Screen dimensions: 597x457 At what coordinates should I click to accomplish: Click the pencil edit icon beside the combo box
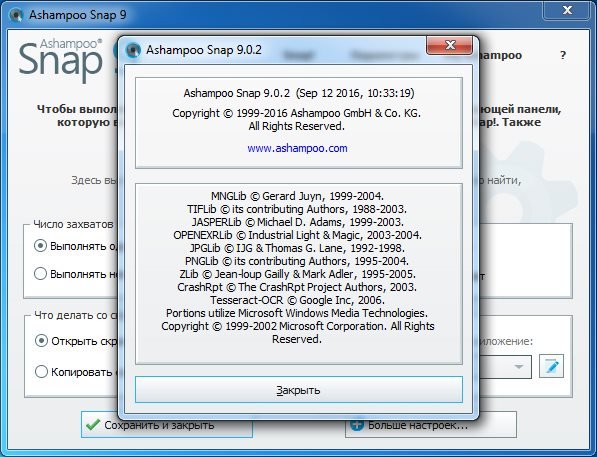click(551, 366)
